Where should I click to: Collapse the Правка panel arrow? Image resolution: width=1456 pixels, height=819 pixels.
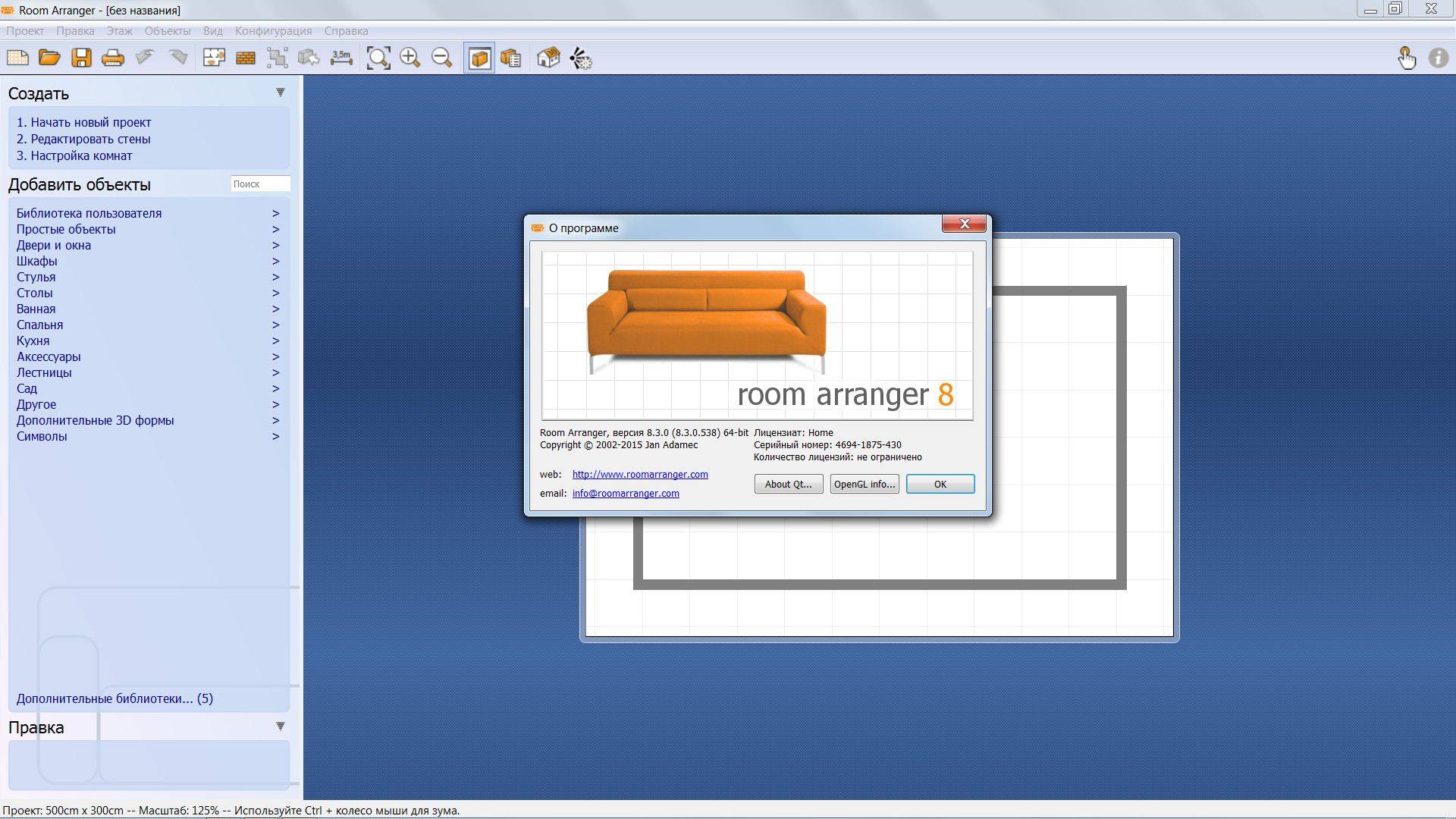[x=280, y=726]
